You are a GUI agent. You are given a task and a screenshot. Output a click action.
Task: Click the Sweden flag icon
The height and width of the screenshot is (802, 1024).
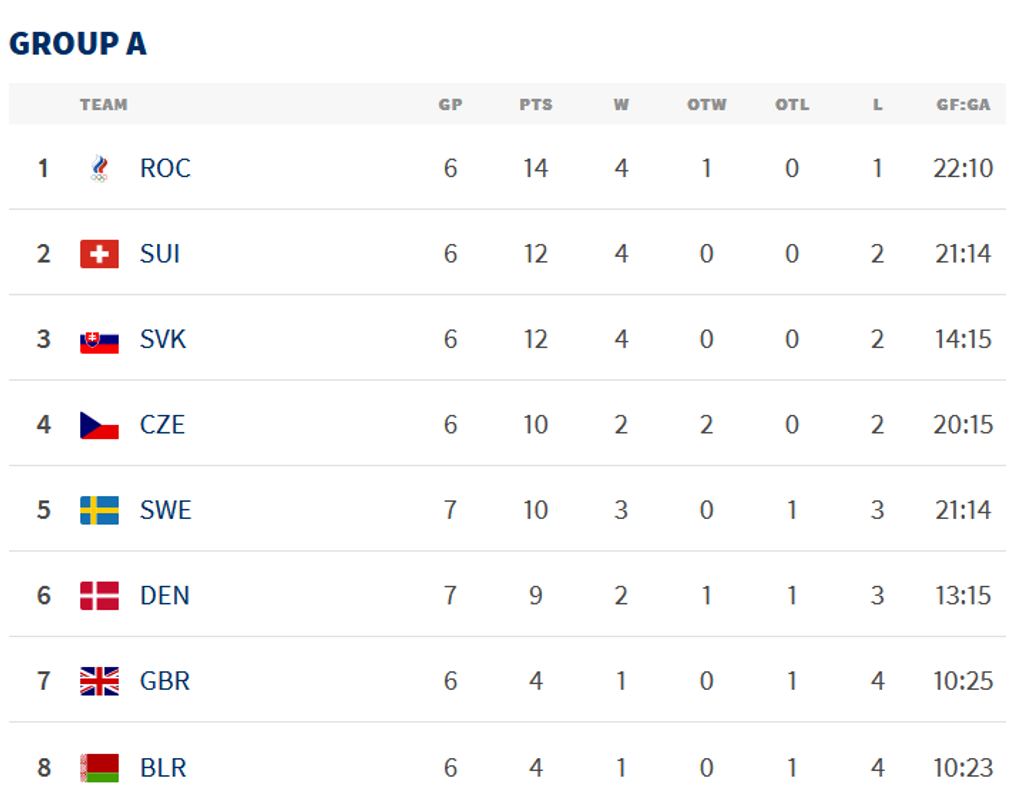(99, 510)
